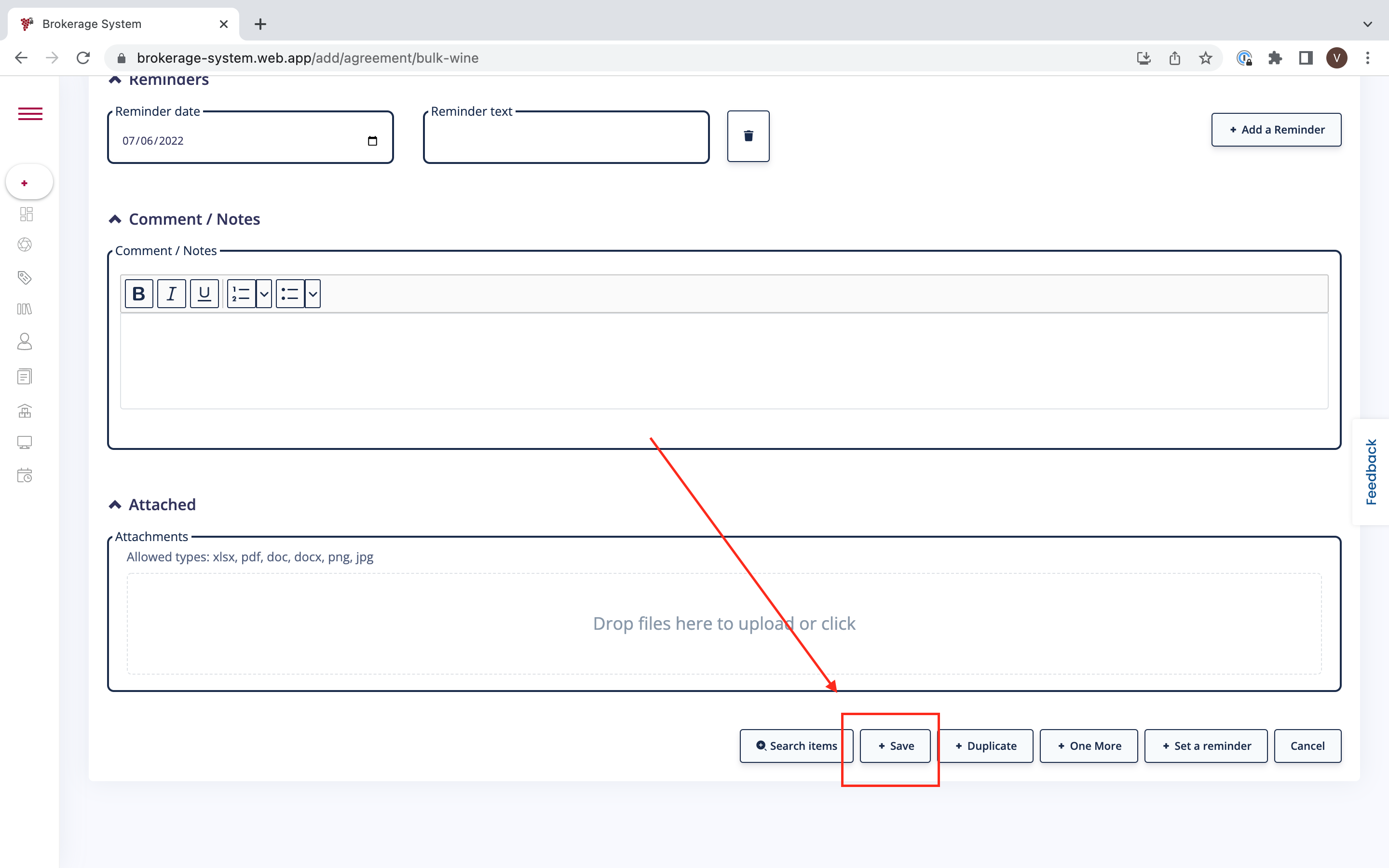1389x868 pixels.
Task: Toggle Bold formatting in notes editor
Action: (139, 294)
